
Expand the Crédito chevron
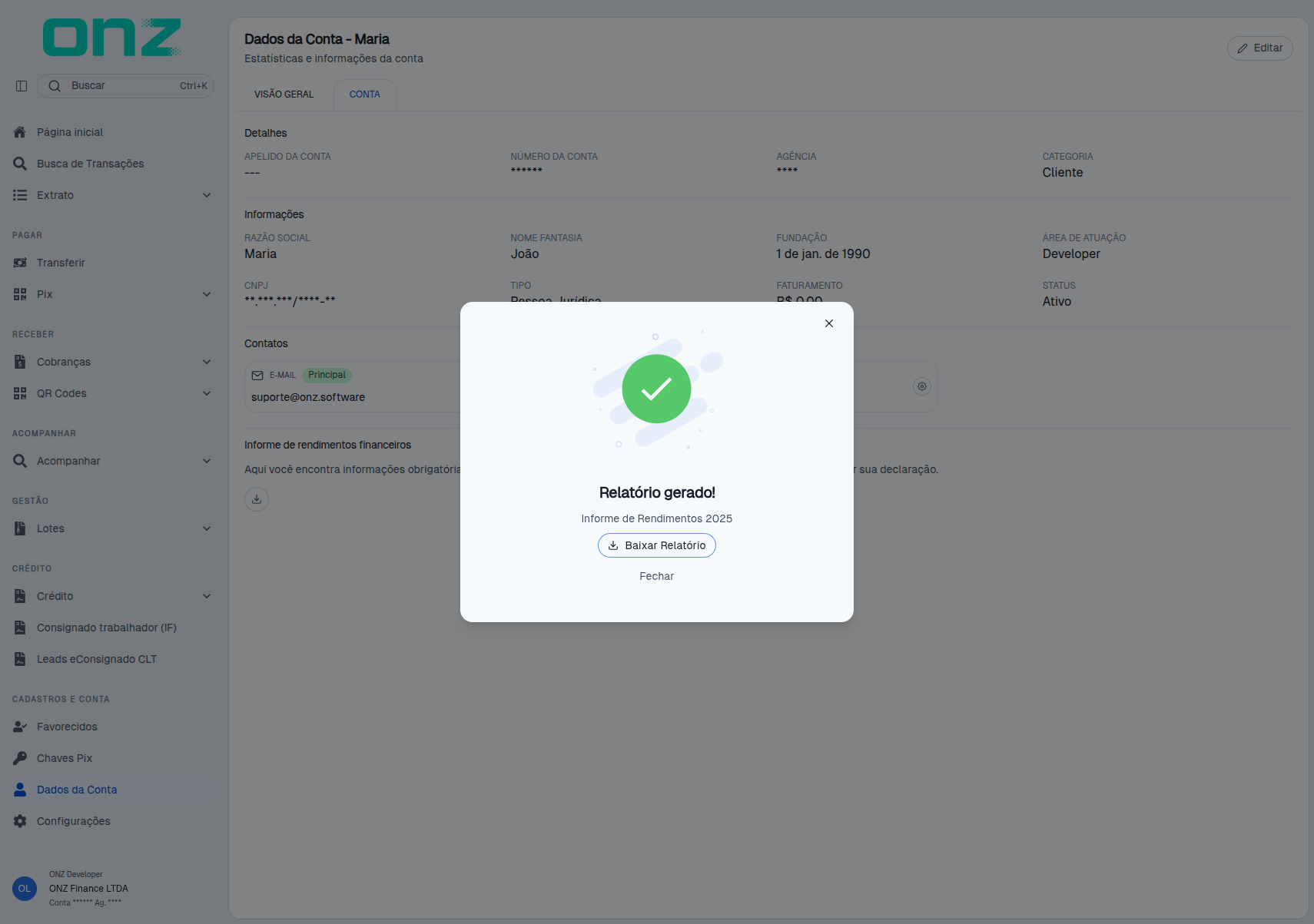point(207,596)
